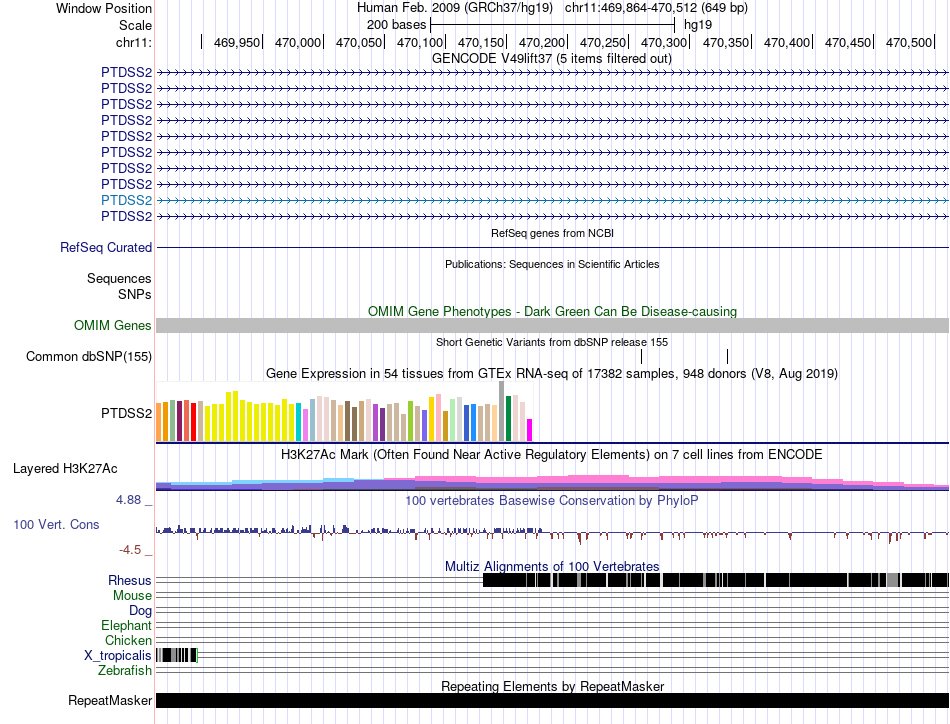The image size is (950, 724).
Task: Click the dark green GTEx expression bar
Action: [x=508, y=418]
